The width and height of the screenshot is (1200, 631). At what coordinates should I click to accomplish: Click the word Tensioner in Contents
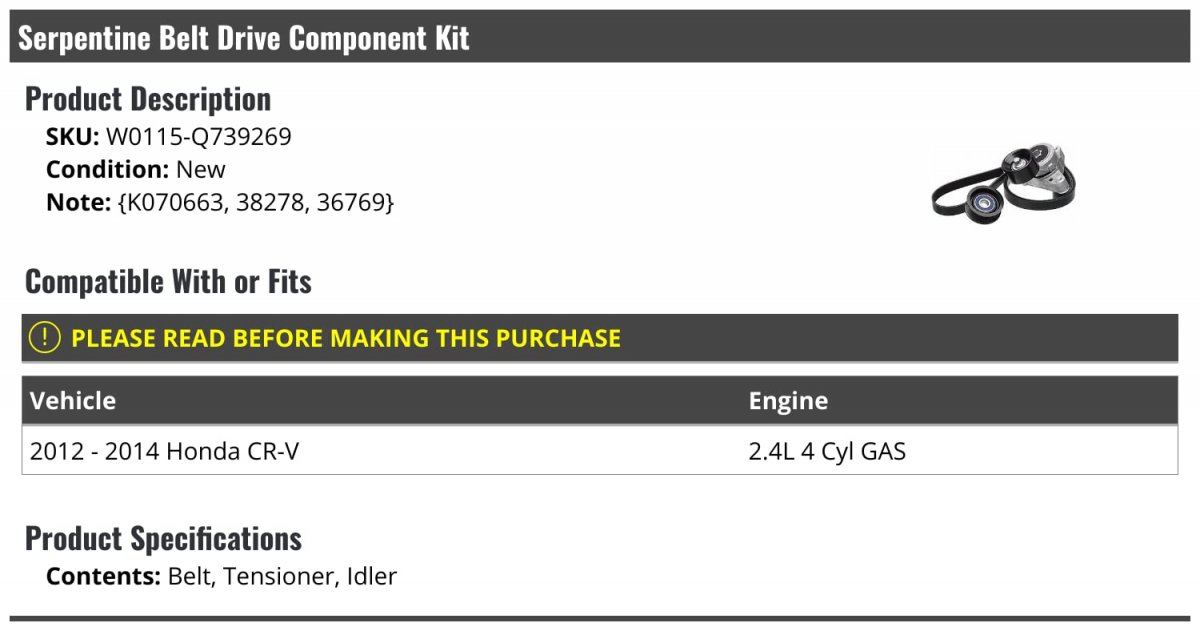coord(280,576)
